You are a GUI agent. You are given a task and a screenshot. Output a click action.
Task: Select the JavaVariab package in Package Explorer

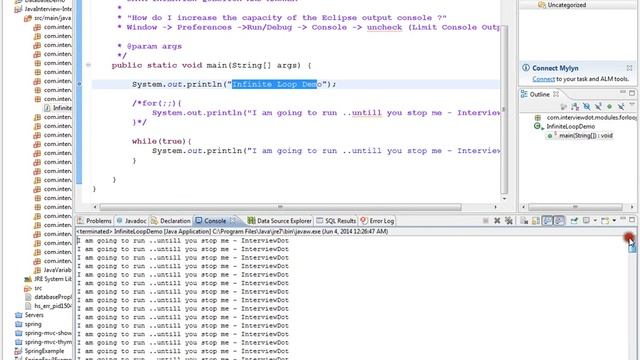tap(52, 270)
